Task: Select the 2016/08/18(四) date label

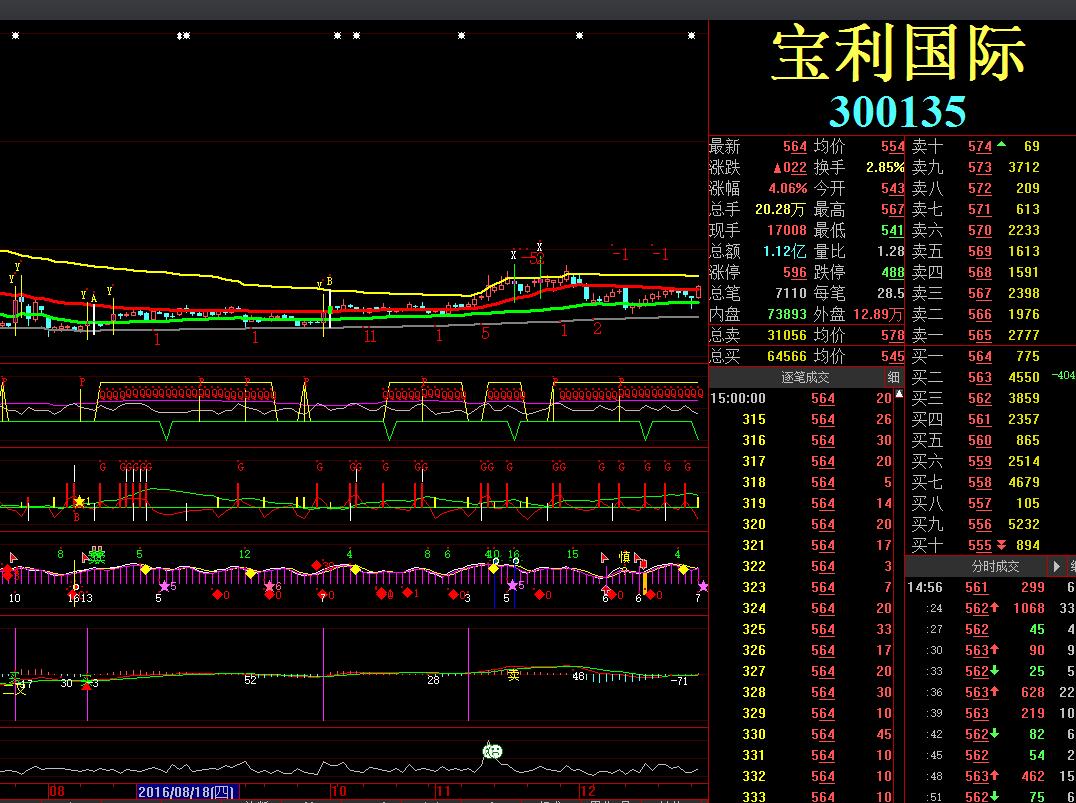Action: tap(187, 792)
